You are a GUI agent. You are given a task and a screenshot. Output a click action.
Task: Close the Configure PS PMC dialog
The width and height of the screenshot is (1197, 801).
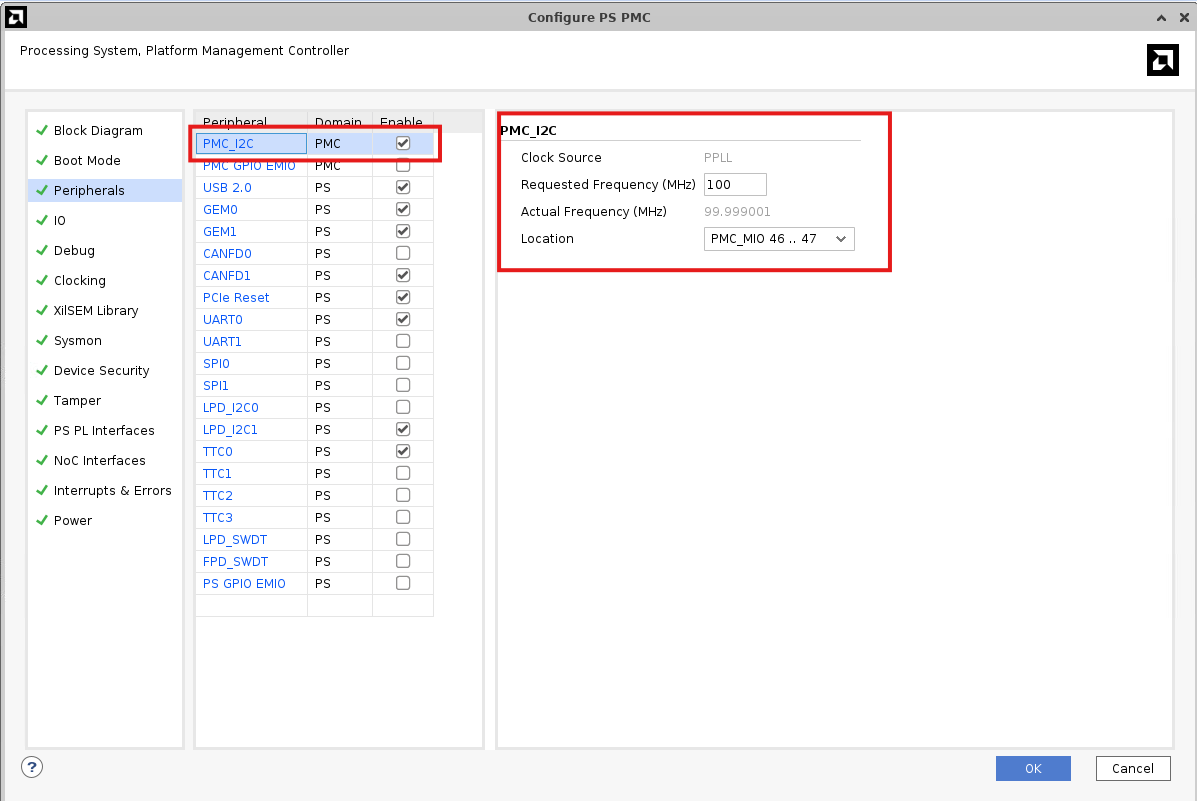(x=1184, y=18)
